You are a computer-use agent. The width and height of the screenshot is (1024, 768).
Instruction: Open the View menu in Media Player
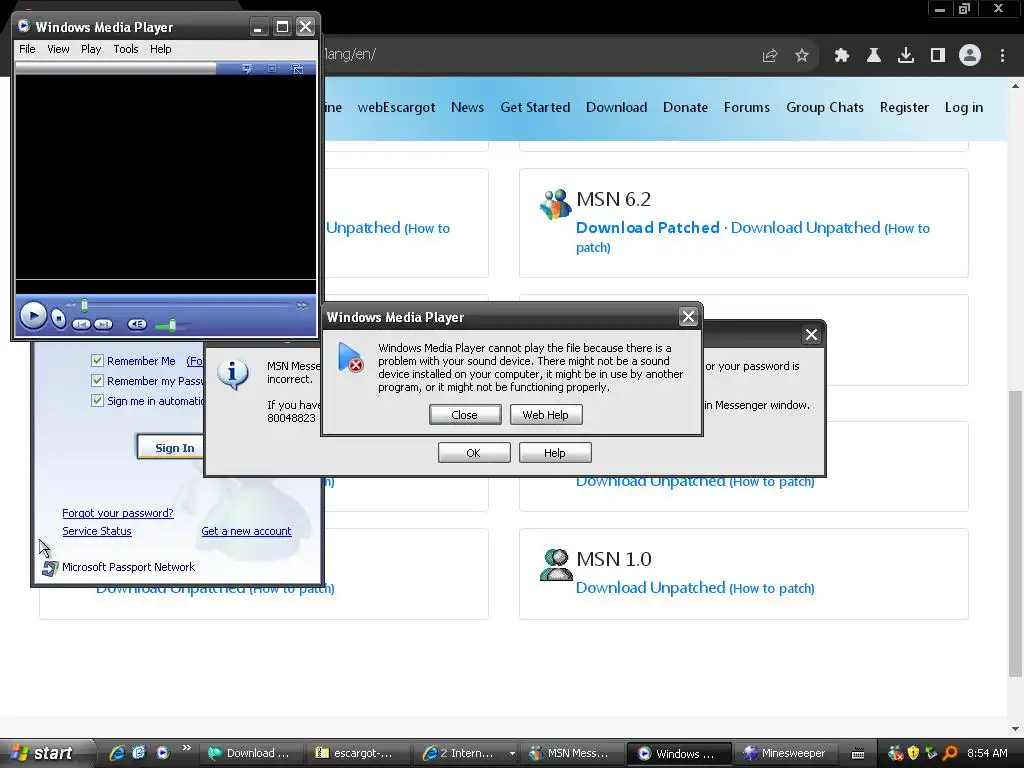click(58, 49)
